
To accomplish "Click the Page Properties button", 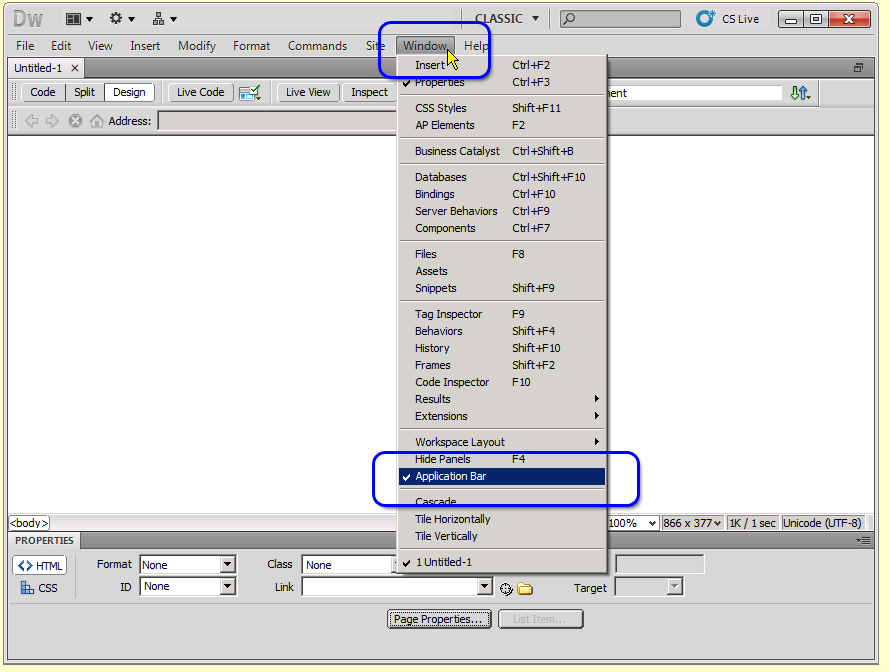I will 439,619.
